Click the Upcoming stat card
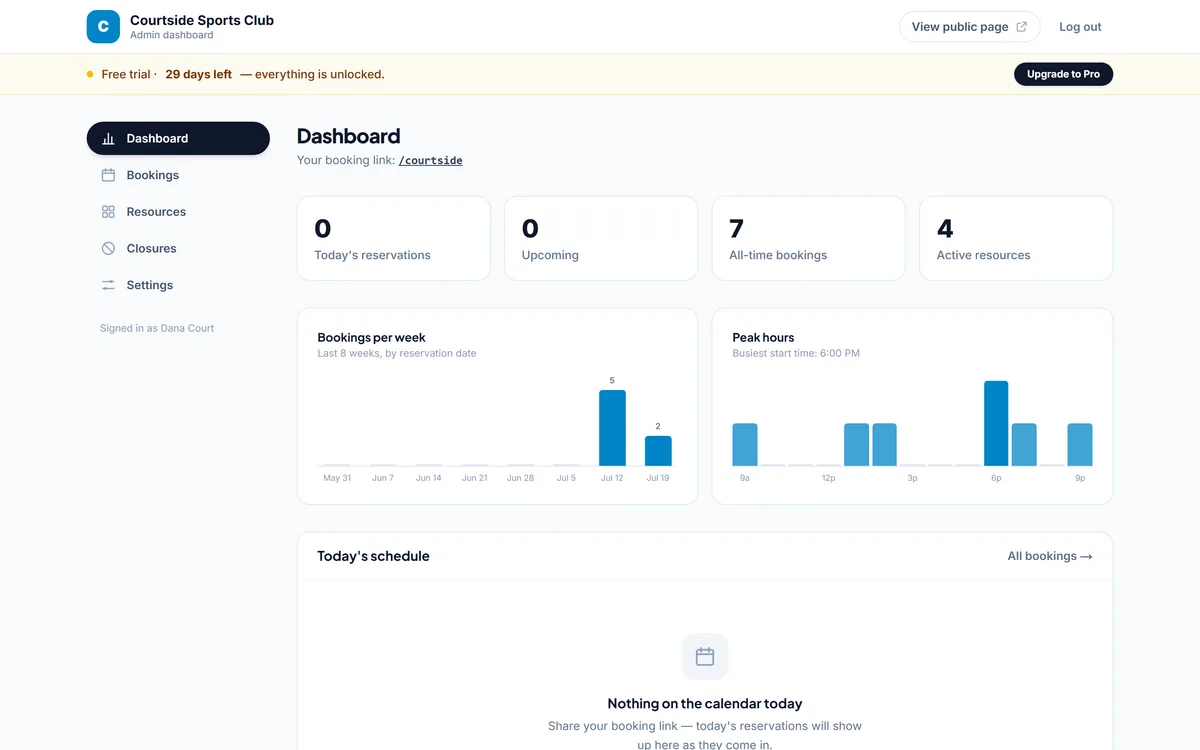Image resolution: width=1200 pixels, height=750 pixels. click(x=601, y=238)
